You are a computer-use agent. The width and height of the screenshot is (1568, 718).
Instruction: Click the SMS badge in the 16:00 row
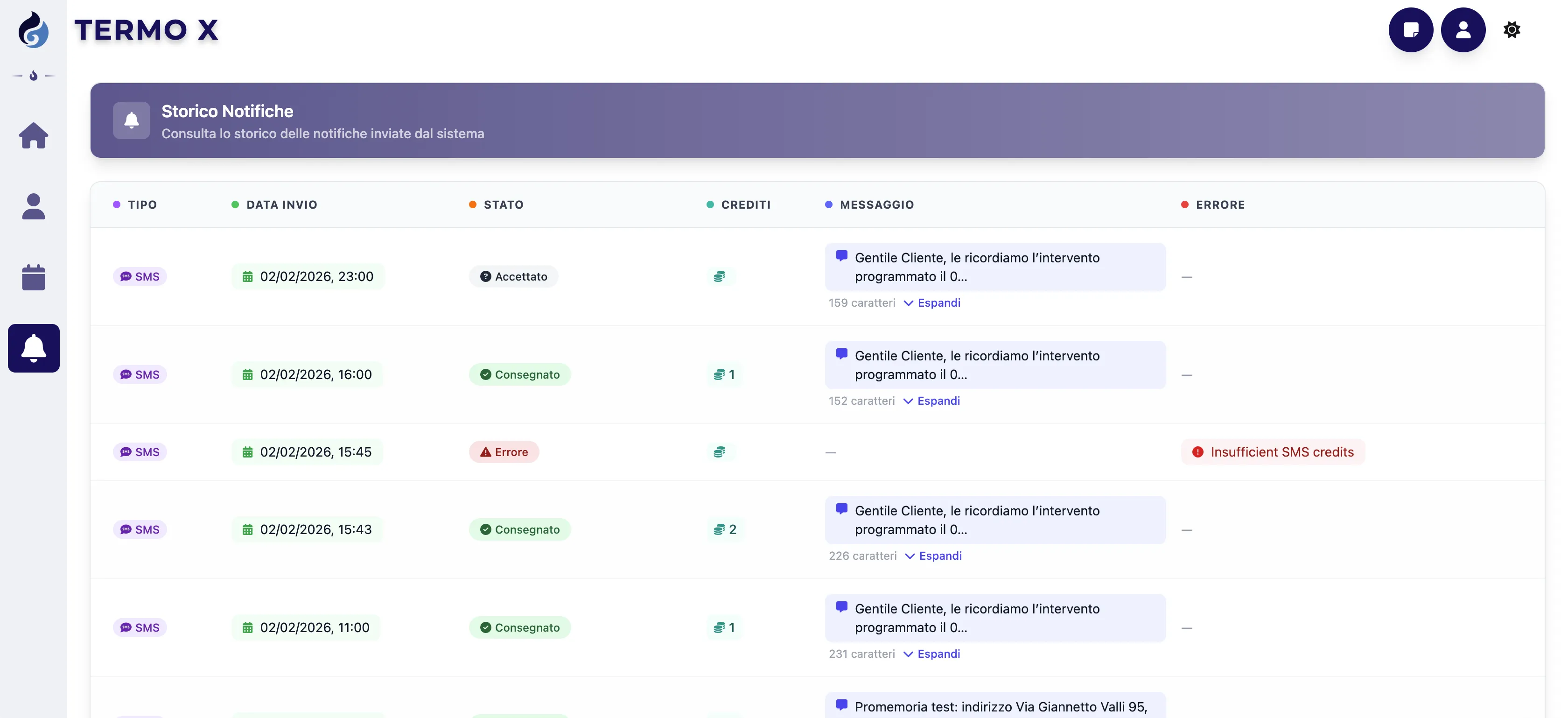[140, 374]
